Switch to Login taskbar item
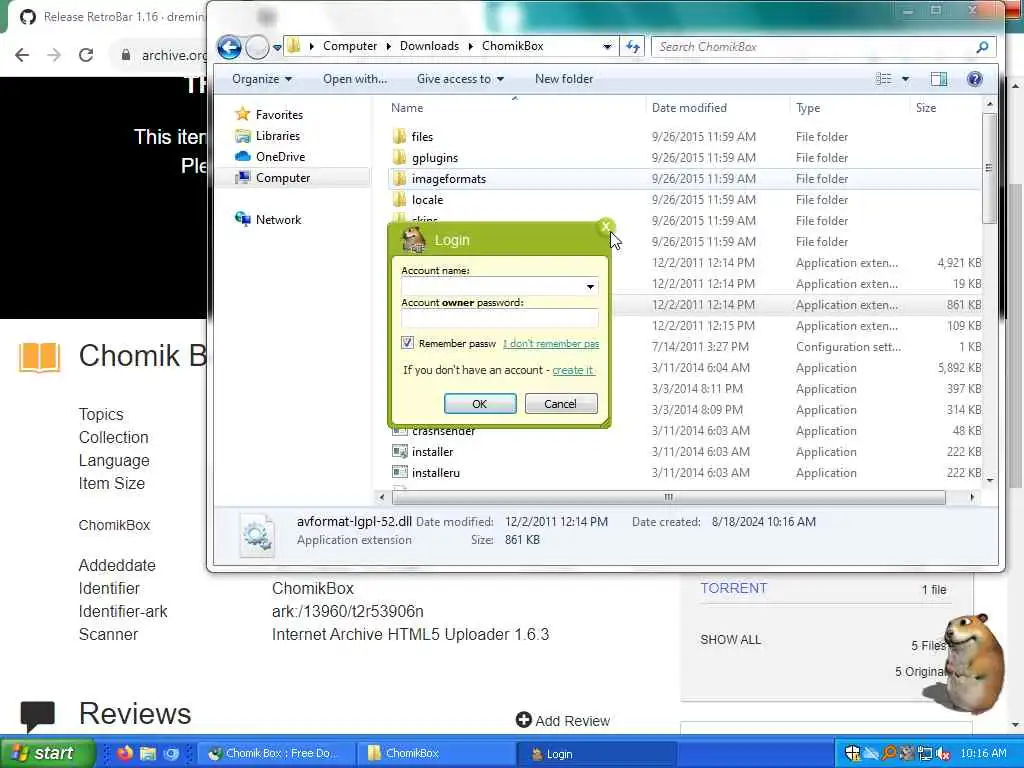Viewport: 1024px width, 768px height. [x=596, y=754]
